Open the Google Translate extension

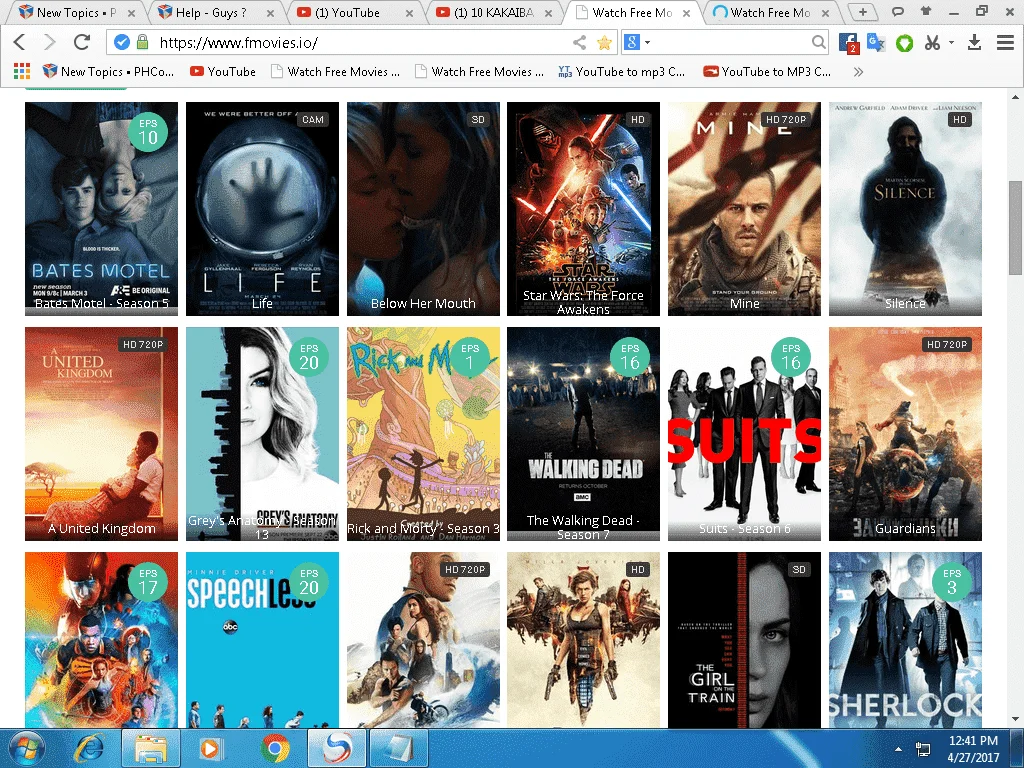(876, 42)
